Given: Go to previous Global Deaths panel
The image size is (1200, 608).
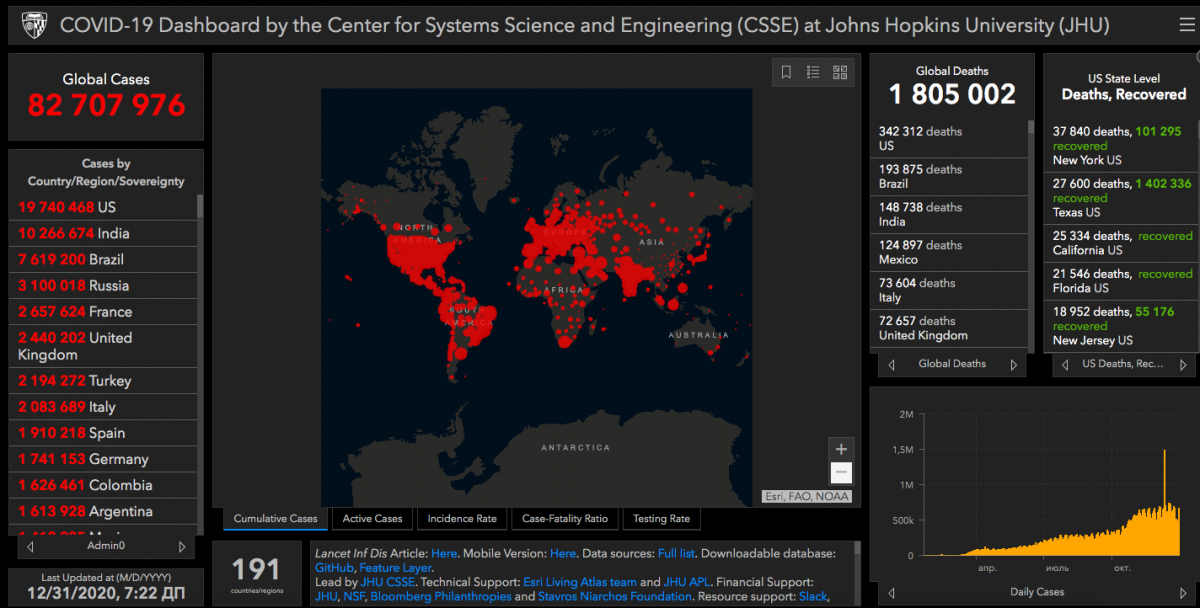Looking at the screenshot, I should (891, 364).
